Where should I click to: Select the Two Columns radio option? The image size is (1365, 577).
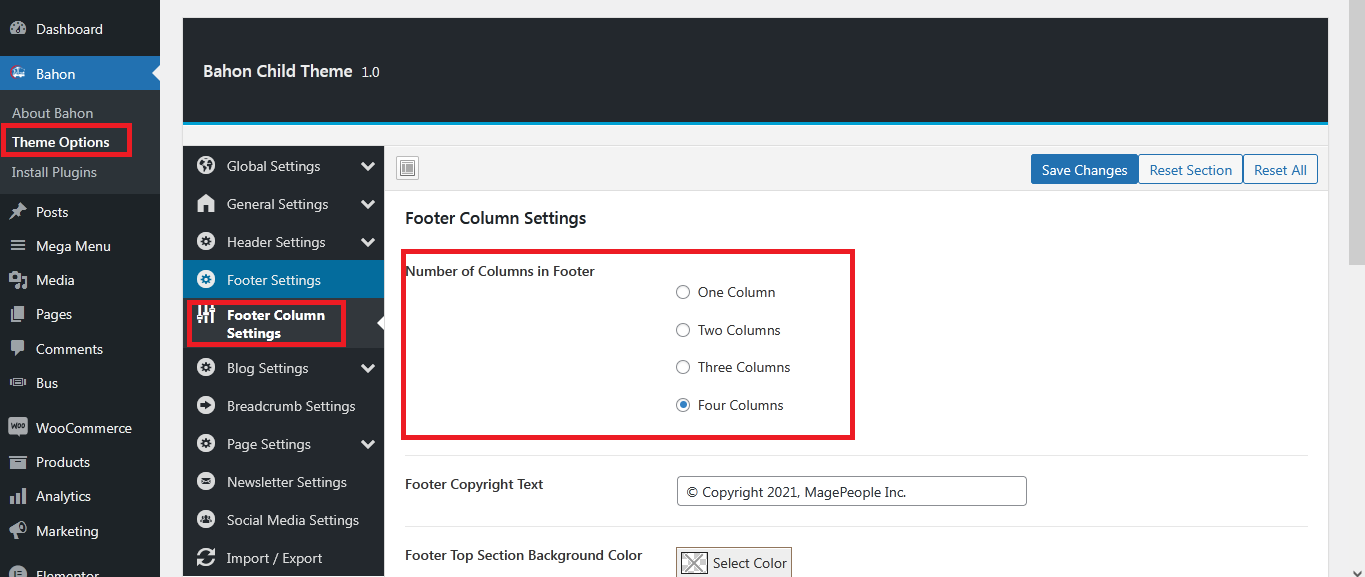(683, 330)
